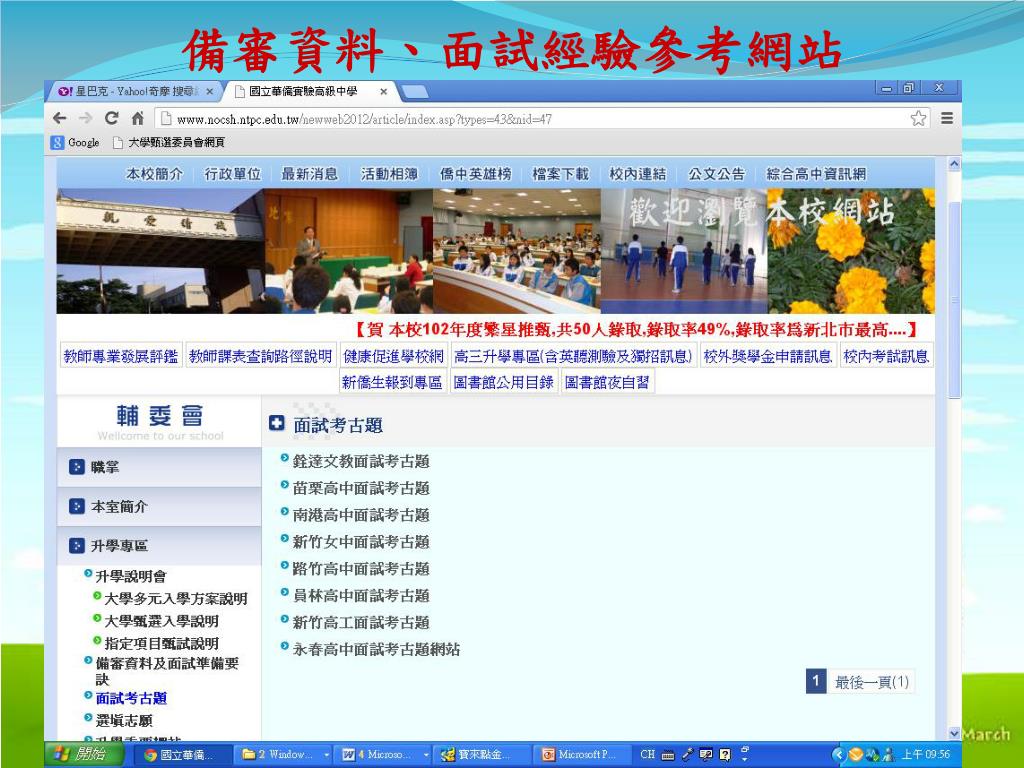Image resolution: width=1024 pixels, height=768 pixels.
Task: Open 指定項目甄試說明 in the sidebar
Action: [x=161, y=643]
